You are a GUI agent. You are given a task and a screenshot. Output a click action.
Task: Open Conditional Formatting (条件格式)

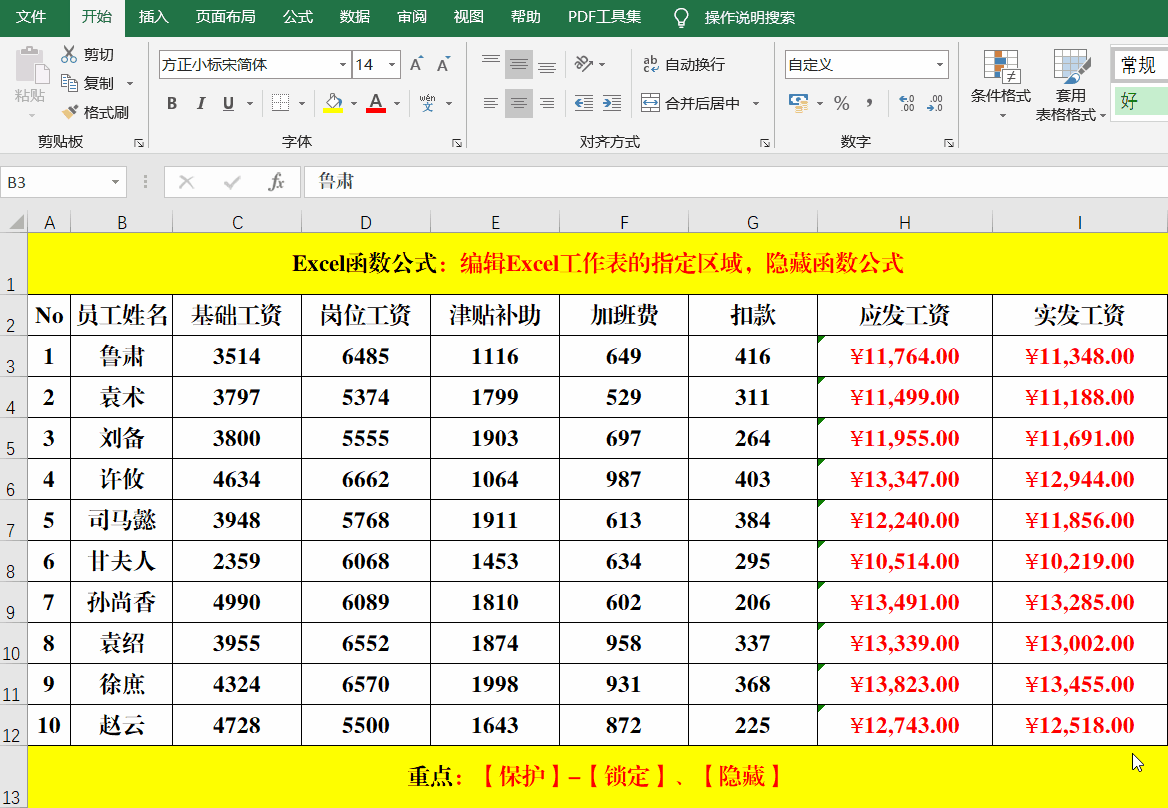point(1001,83)
